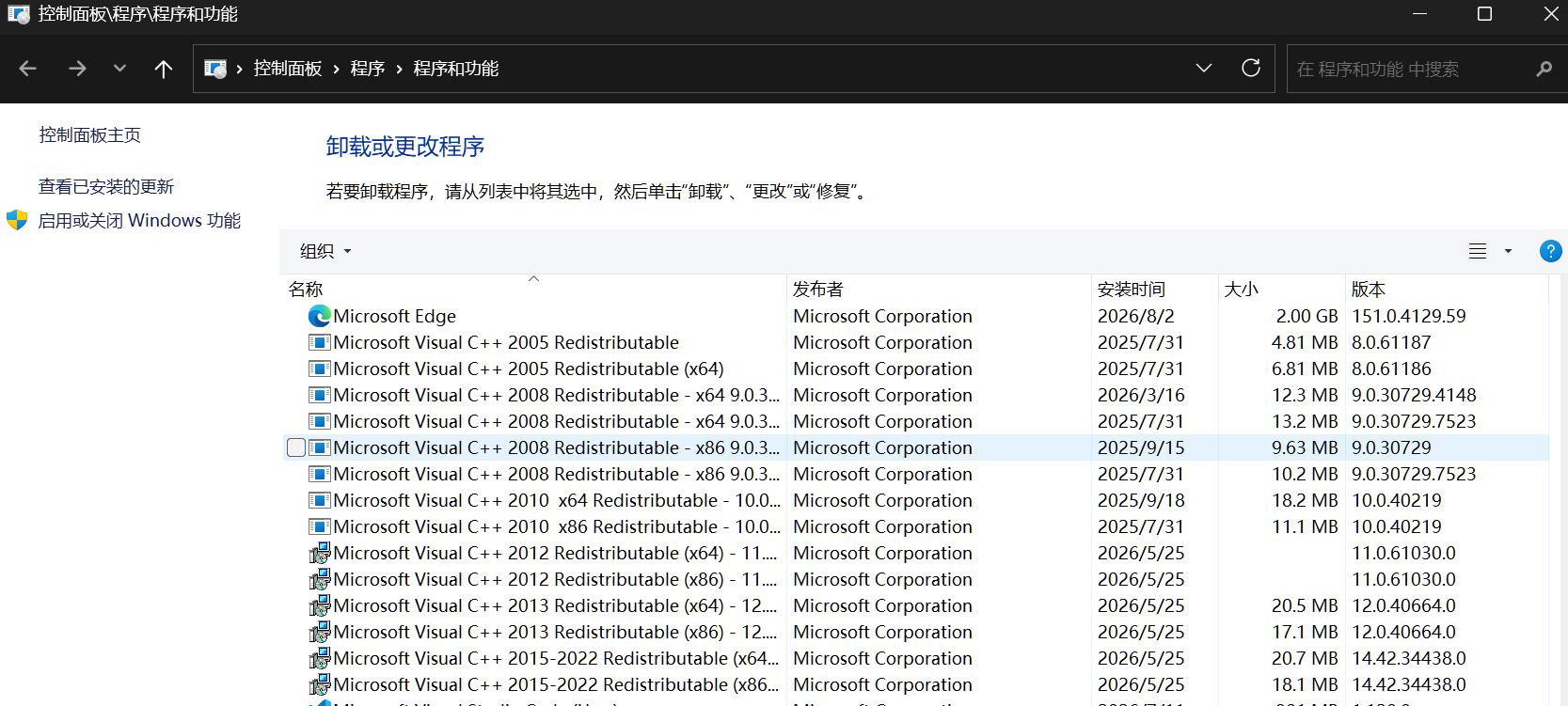
Task: Click version 9.0.30729.4148
Action: tap(1414, 396)
